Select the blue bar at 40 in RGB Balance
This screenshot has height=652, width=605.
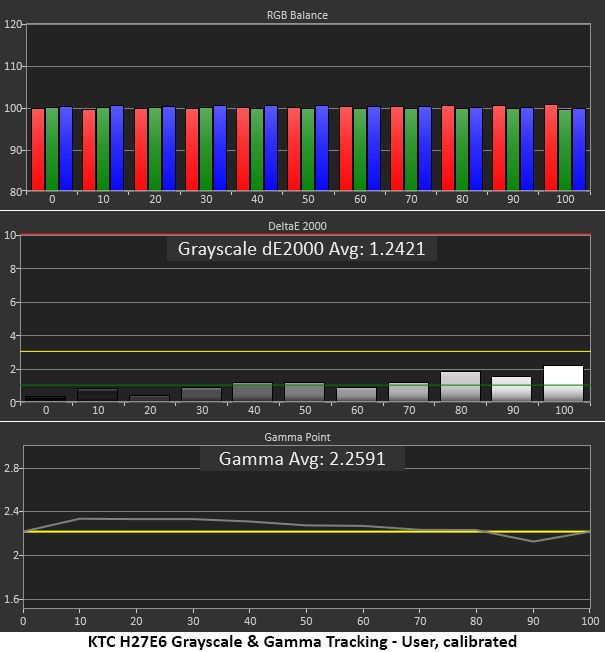271,148
